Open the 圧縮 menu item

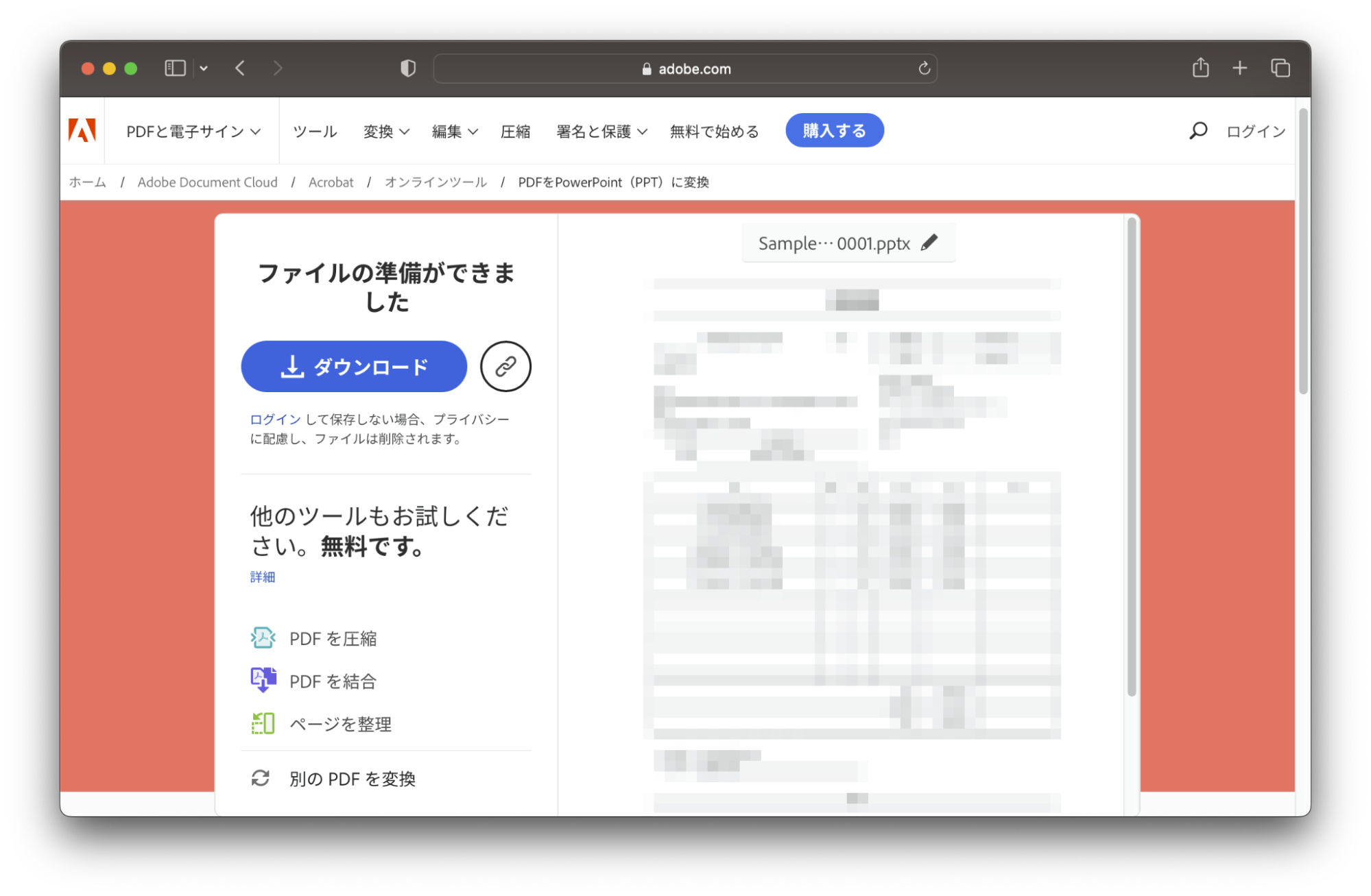click(515, 131)
